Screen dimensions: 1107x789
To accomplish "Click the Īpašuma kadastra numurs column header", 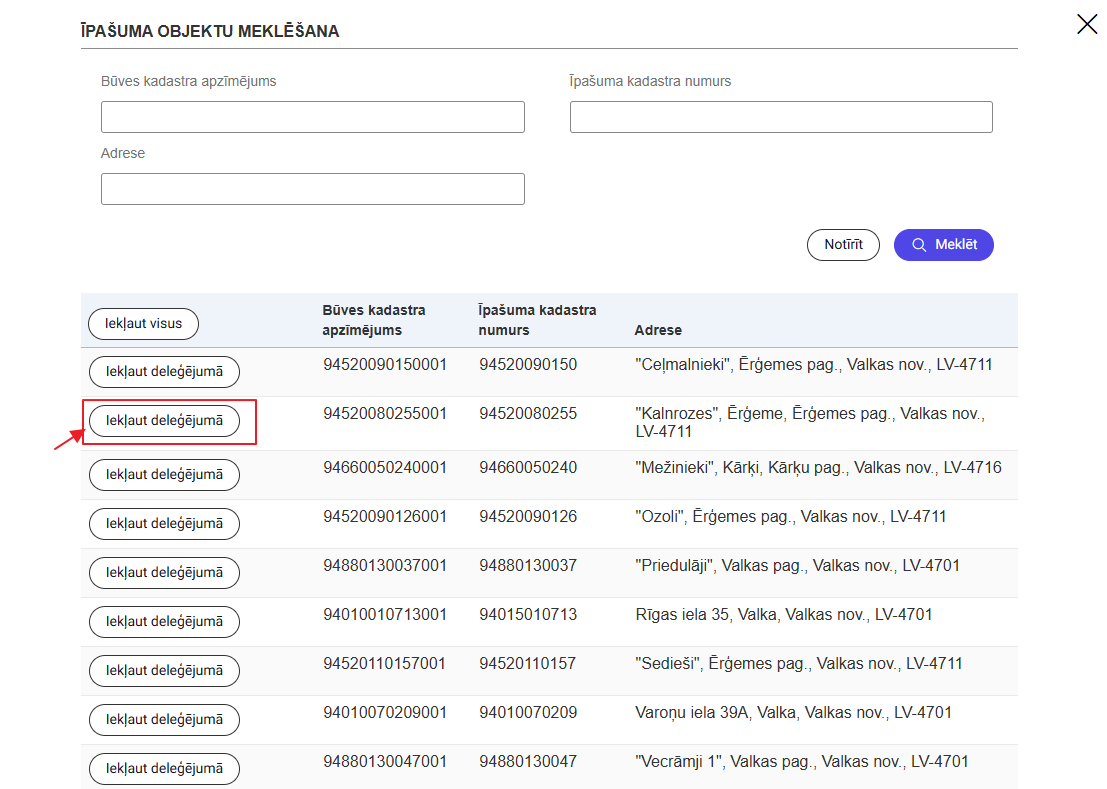I will (x=537, y=320).
